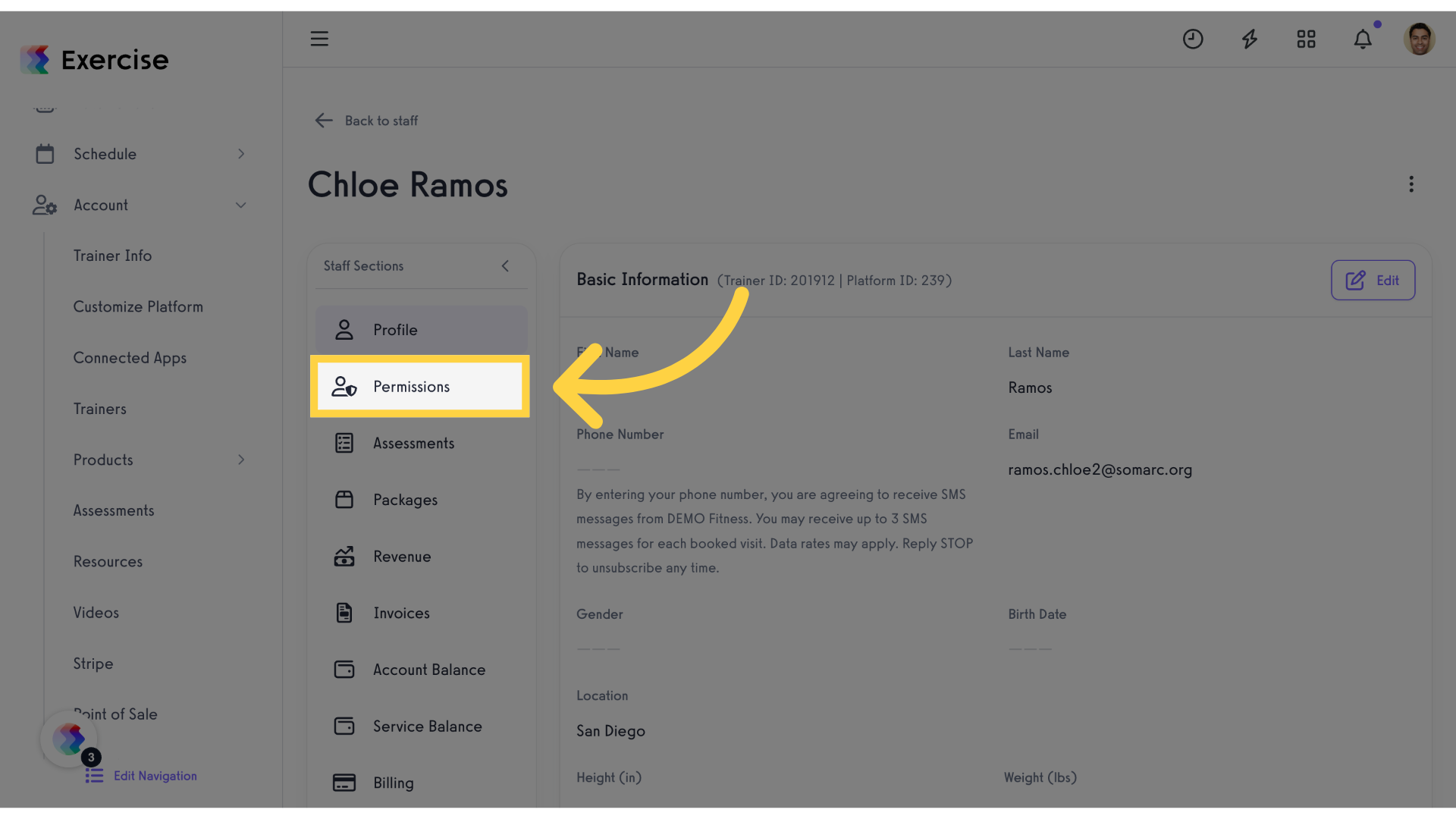Click the Point of Sale sidebar item

(x=115, y=714)
